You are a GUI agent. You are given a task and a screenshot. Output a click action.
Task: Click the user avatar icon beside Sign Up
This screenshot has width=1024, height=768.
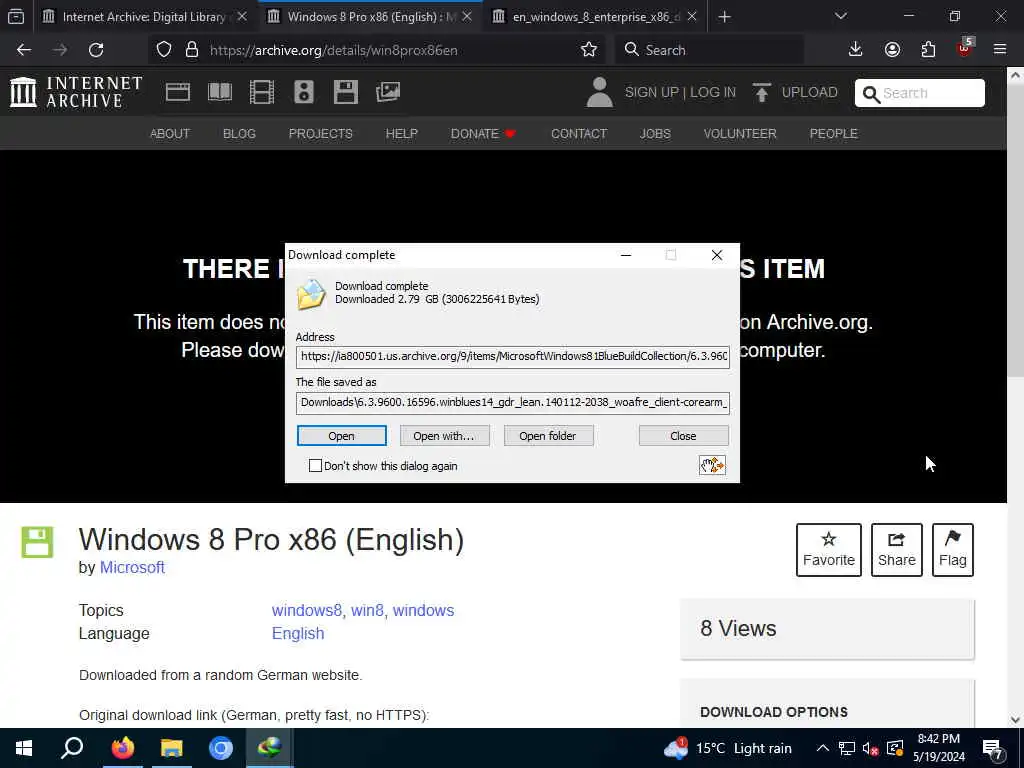599,92
